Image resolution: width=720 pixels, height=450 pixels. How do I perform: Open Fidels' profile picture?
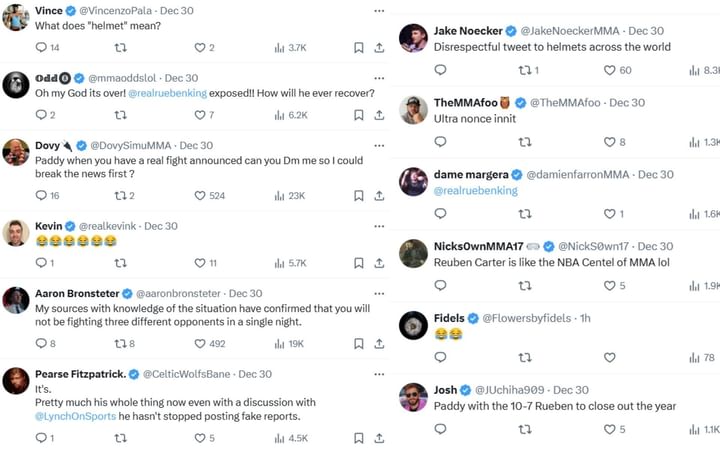tap(413, 326)
